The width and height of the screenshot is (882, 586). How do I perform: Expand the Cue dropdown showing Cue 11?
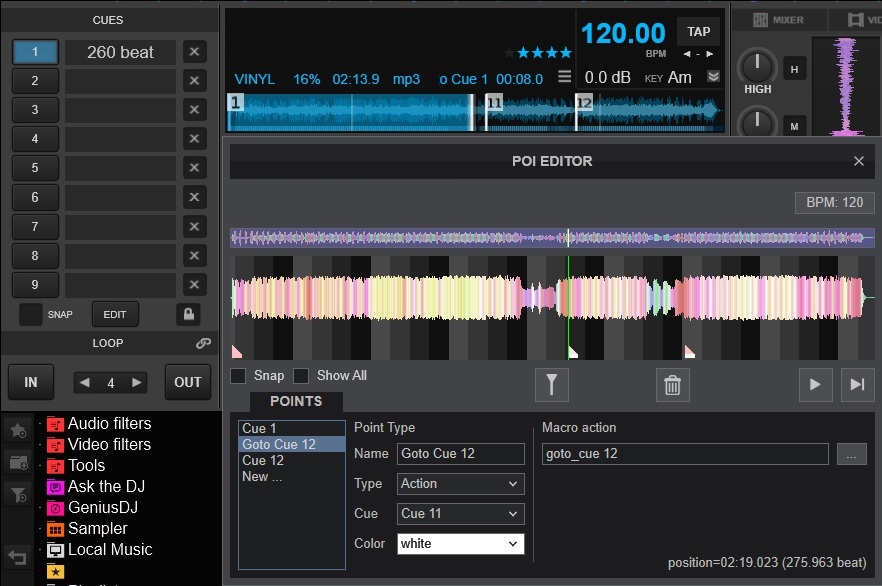[x=460, y=514]
